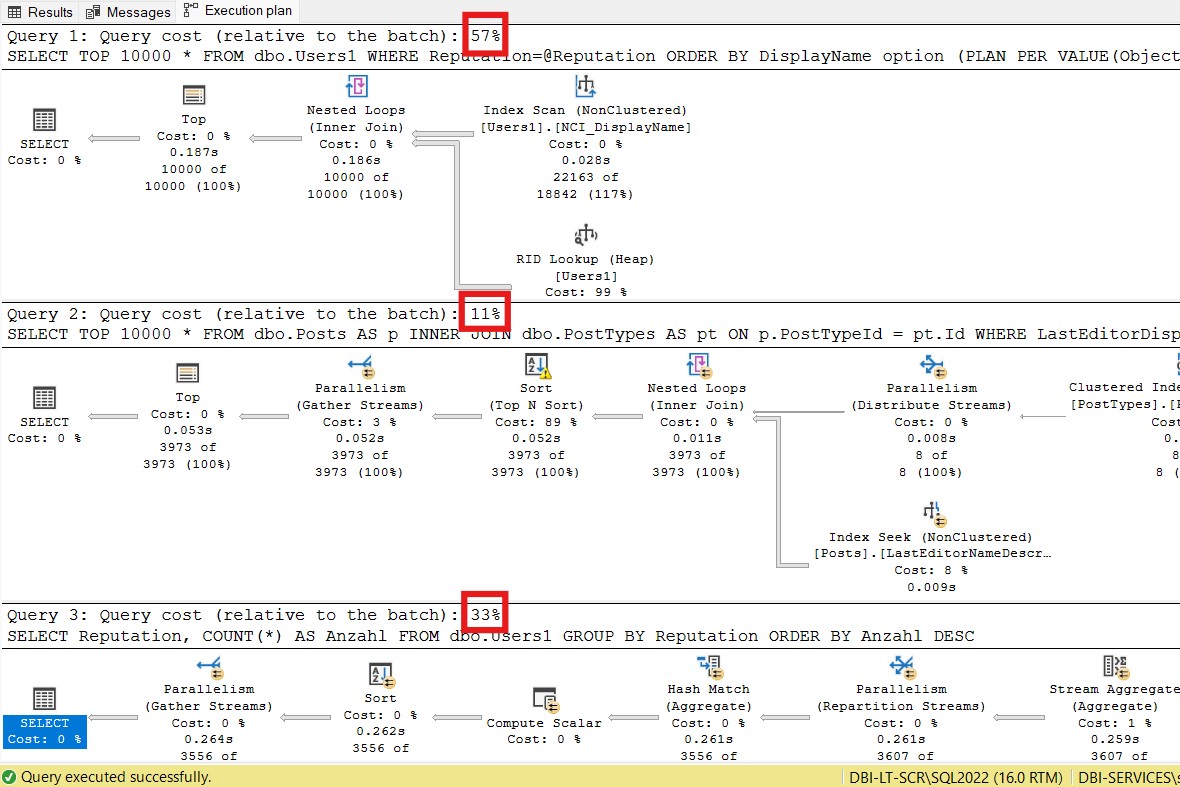Click the RID Lookup (Heap) icon
This screenshot has height=787, width=1180.
point(585,235)
